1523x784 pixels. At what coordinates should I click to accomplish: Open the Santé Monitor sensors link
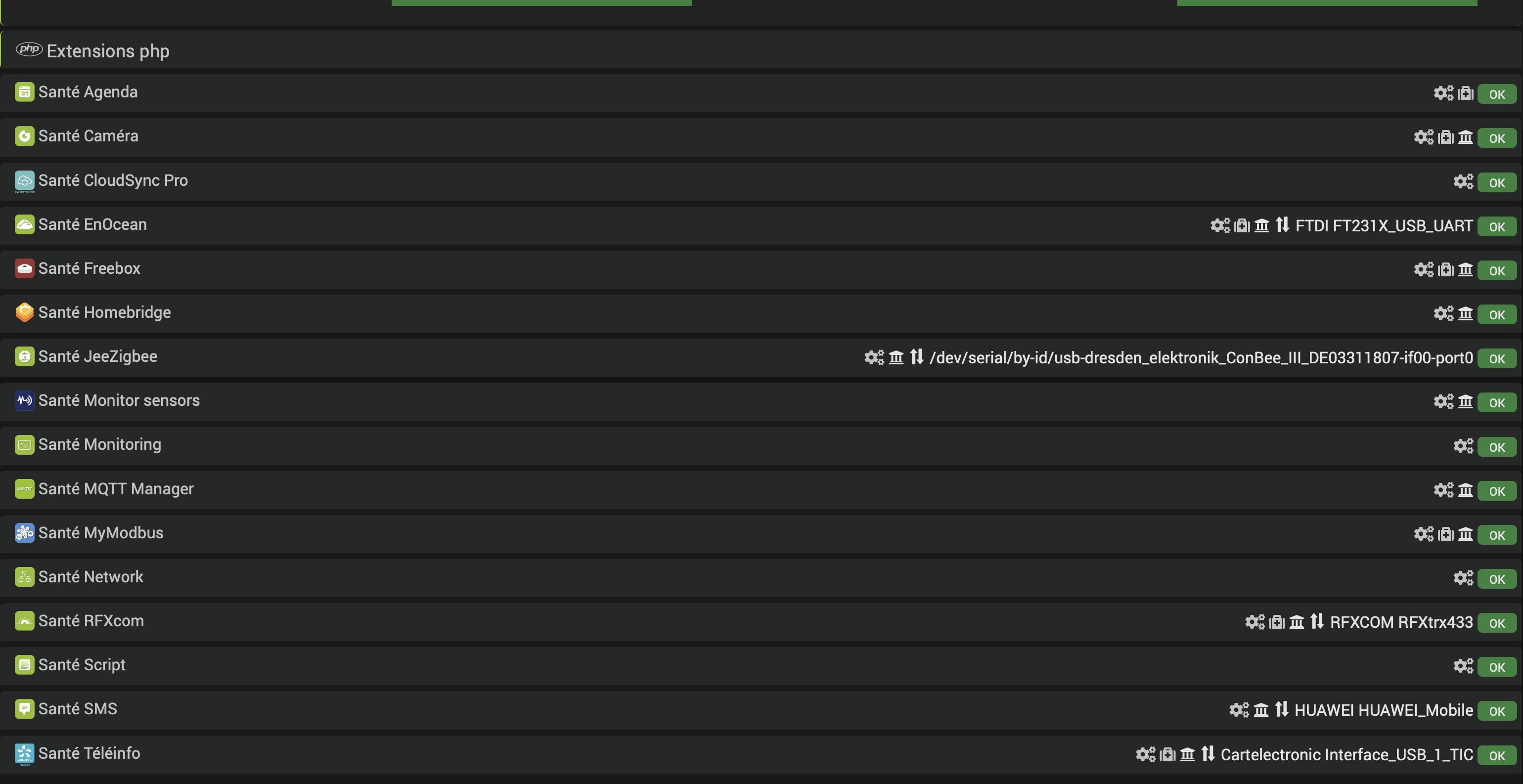(x=119, y=400)
